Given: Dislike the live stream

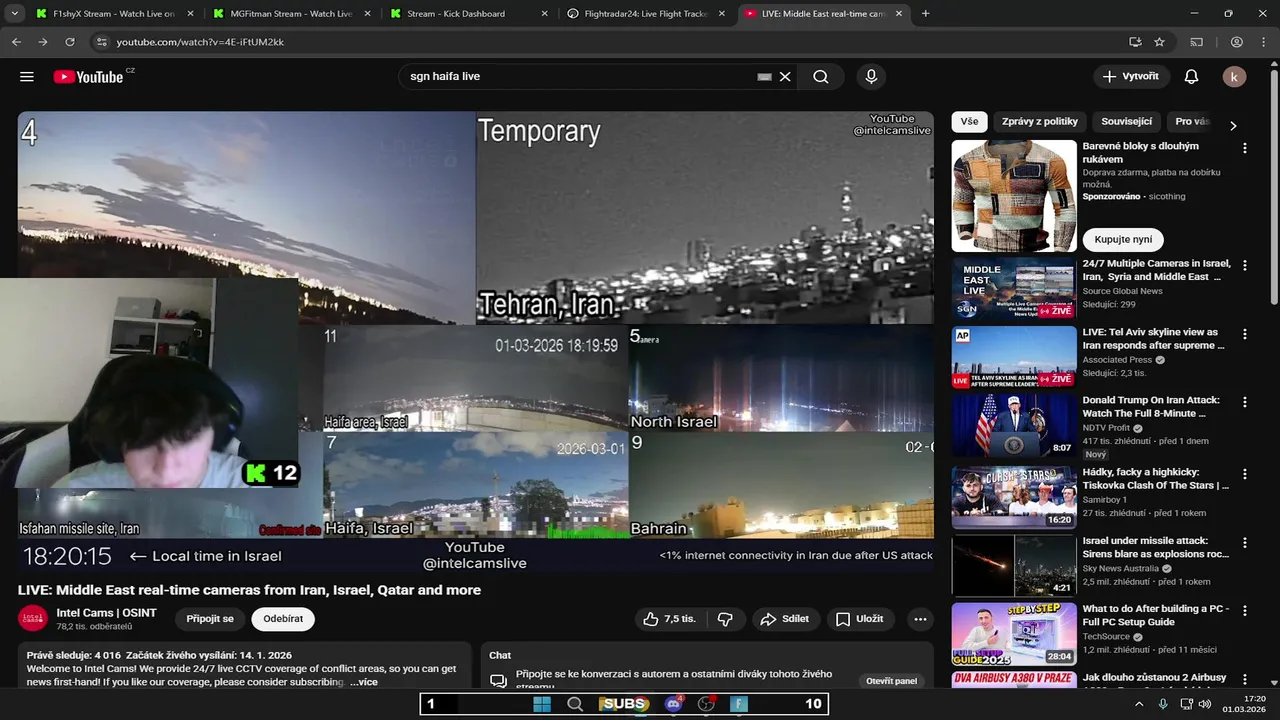Looking at the screenshot, I should [x=725, y=619].
